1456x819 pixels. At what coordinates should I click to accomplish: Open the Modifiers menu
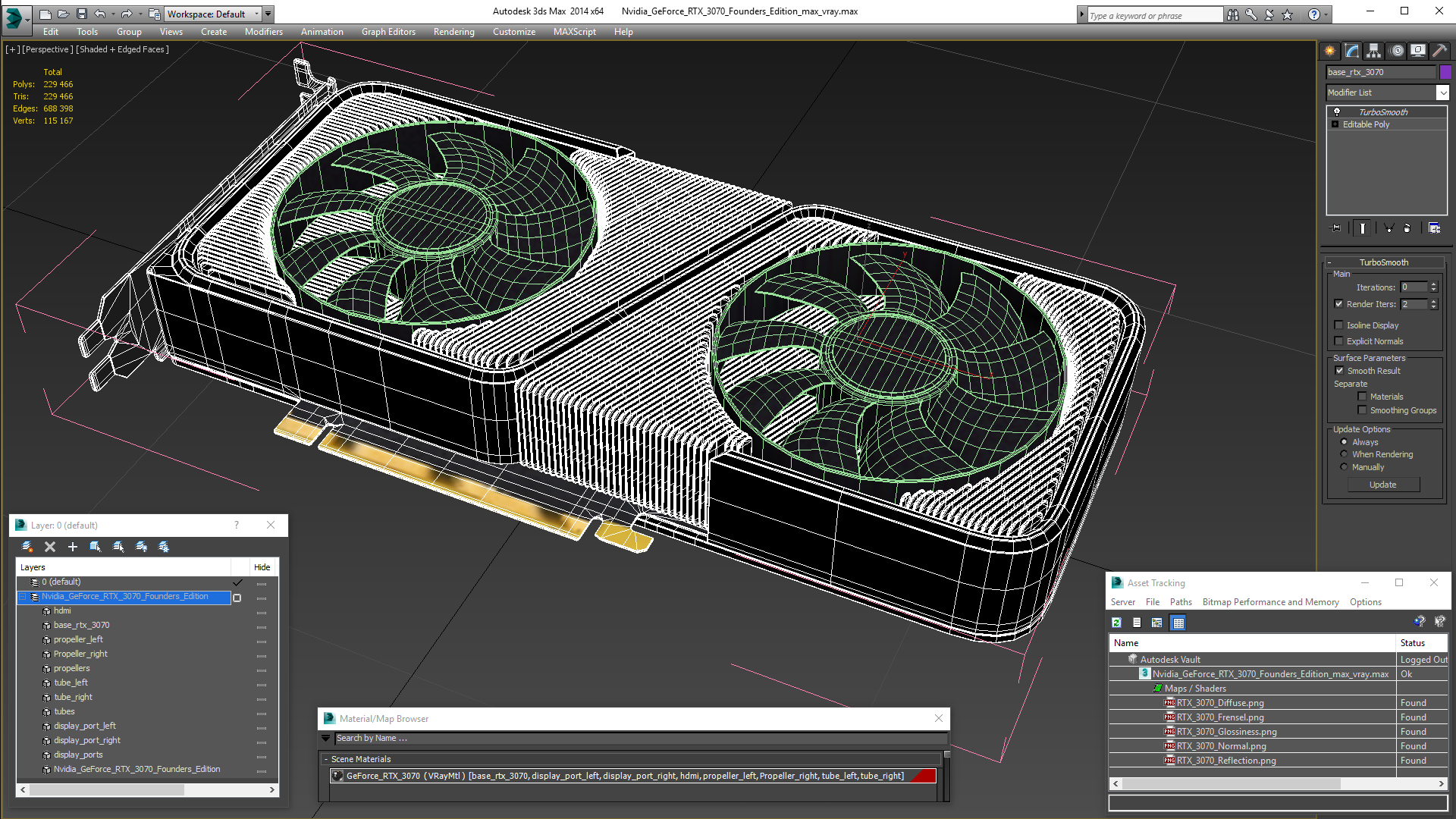coord(264,32)
